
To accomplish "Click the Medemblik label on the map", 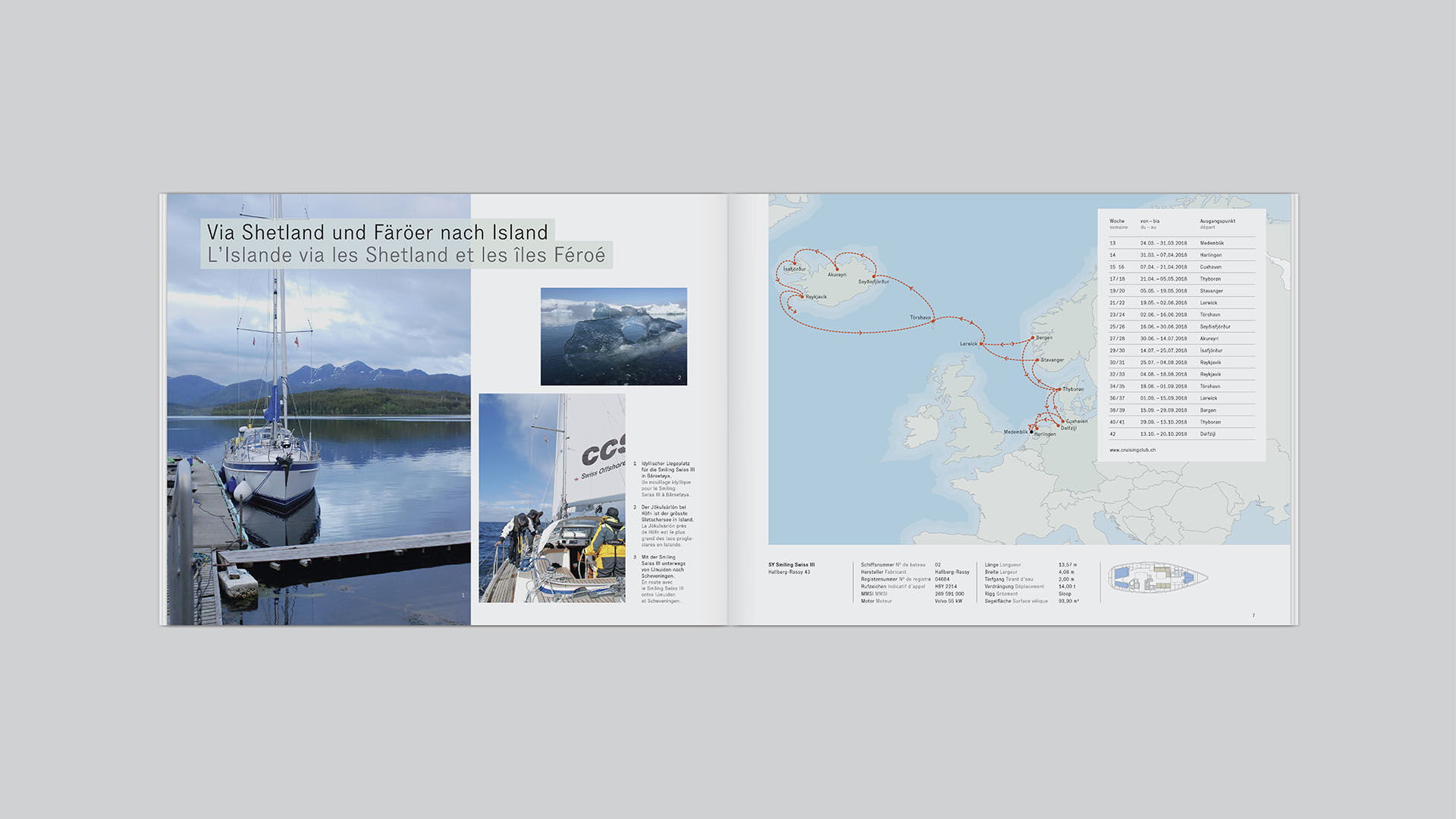I will pyautogui.click(x=1015, y=431).
